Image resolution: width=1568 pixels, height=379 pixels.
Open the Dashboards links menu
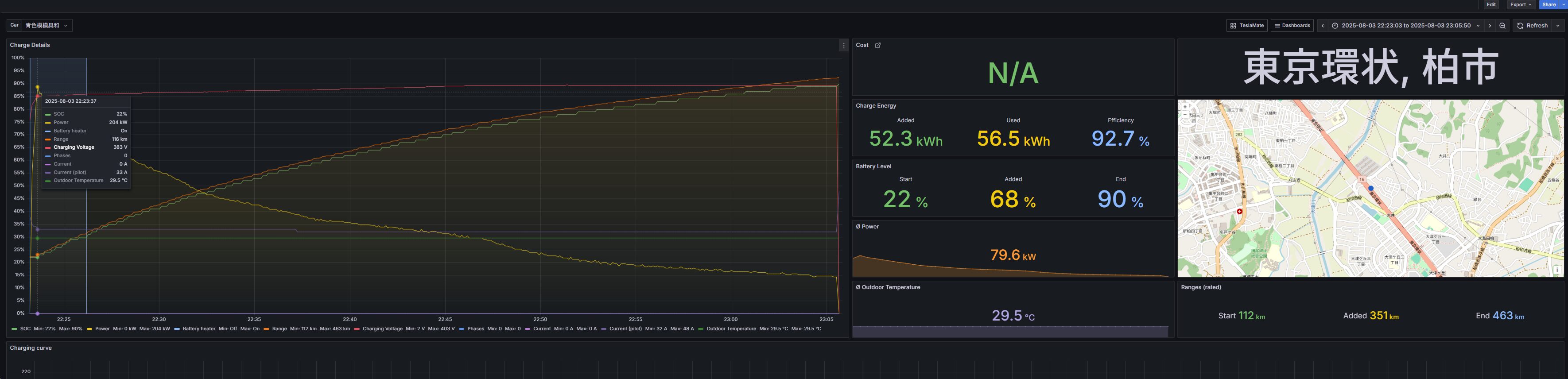pos(1292,26)
